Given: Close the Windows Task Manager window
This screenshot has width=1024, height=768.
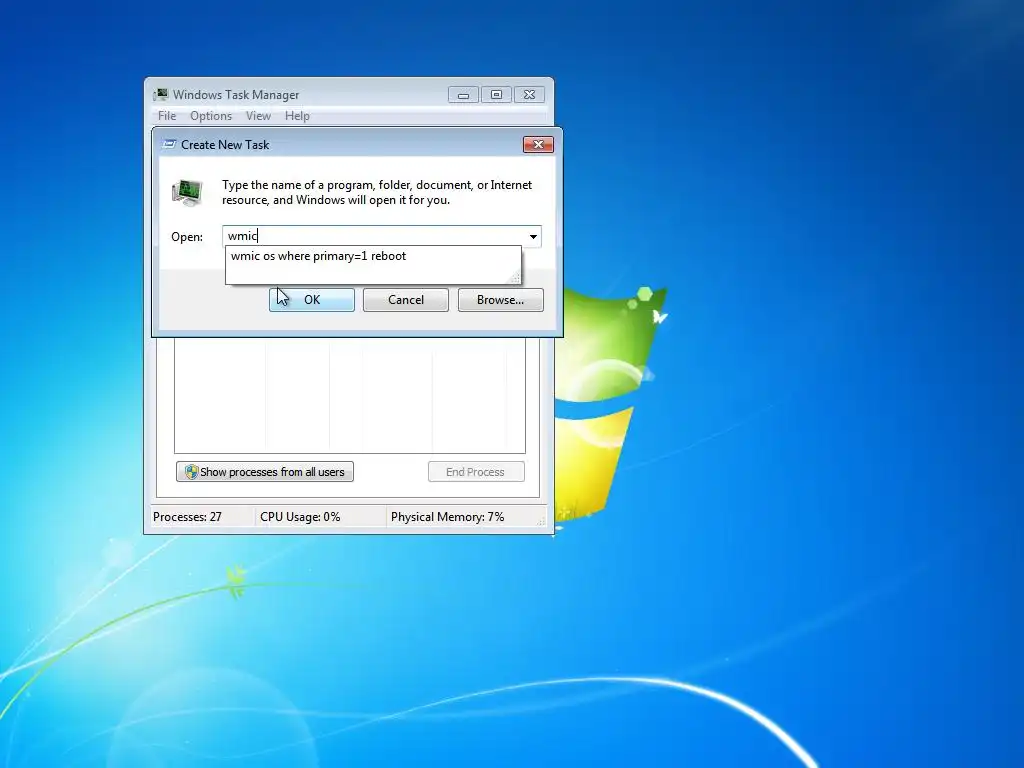Looking at the screenshot, I should [x=530, y=95].
